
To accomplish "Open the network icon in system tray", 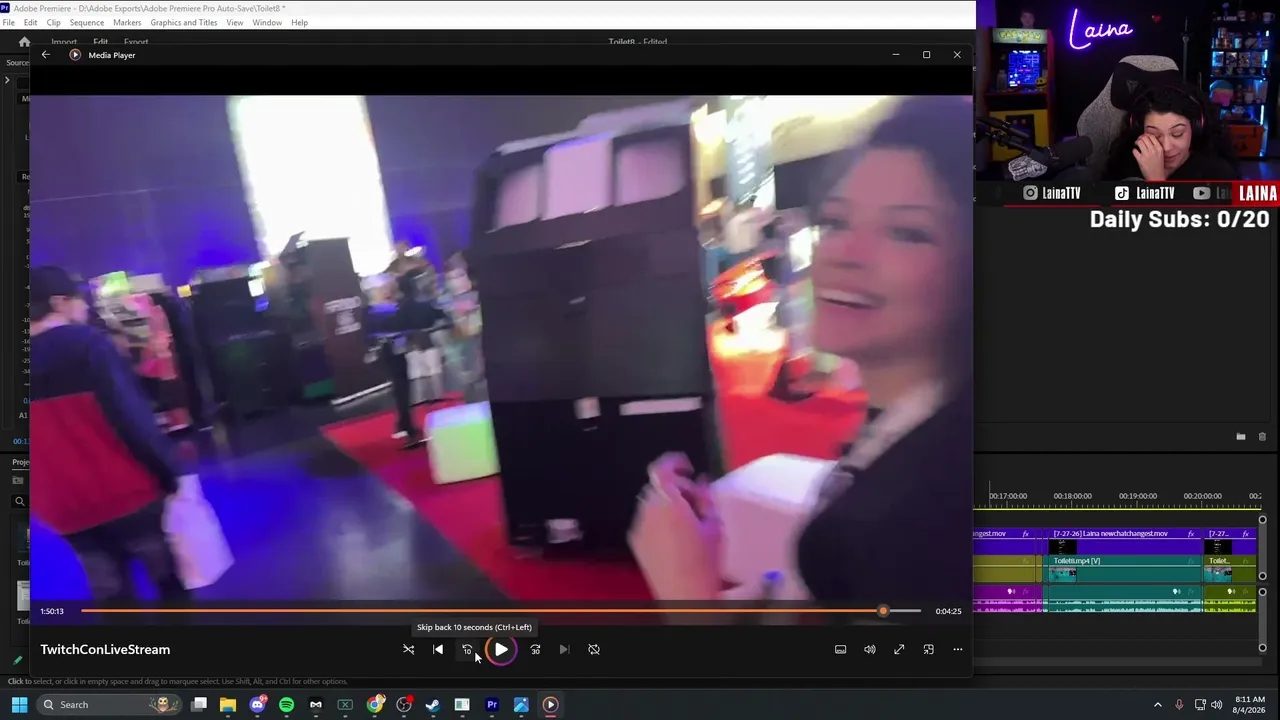I will click(1200, 705).
